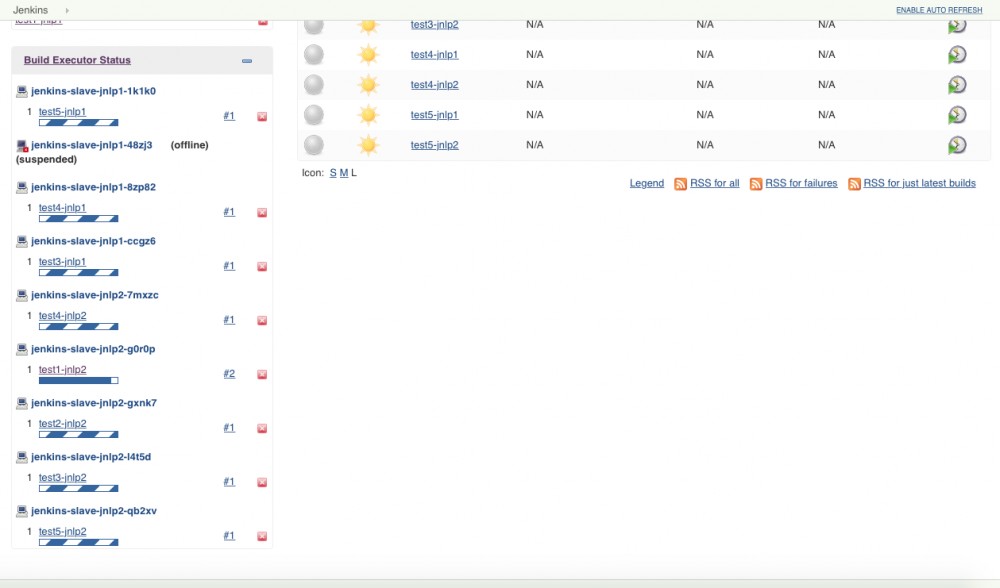The width and height of the screenshot is (1000, 588).
Task: Open node jenkins-slave-jnlp2-7mxzc
Action: (94, 295)
